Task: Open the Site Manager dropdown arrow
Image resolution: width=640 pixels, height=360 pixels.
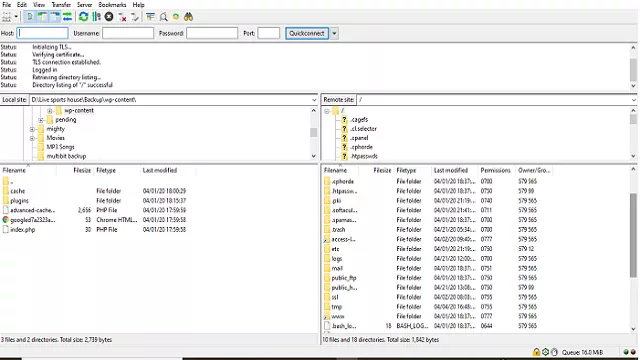Action: (16, 17)
